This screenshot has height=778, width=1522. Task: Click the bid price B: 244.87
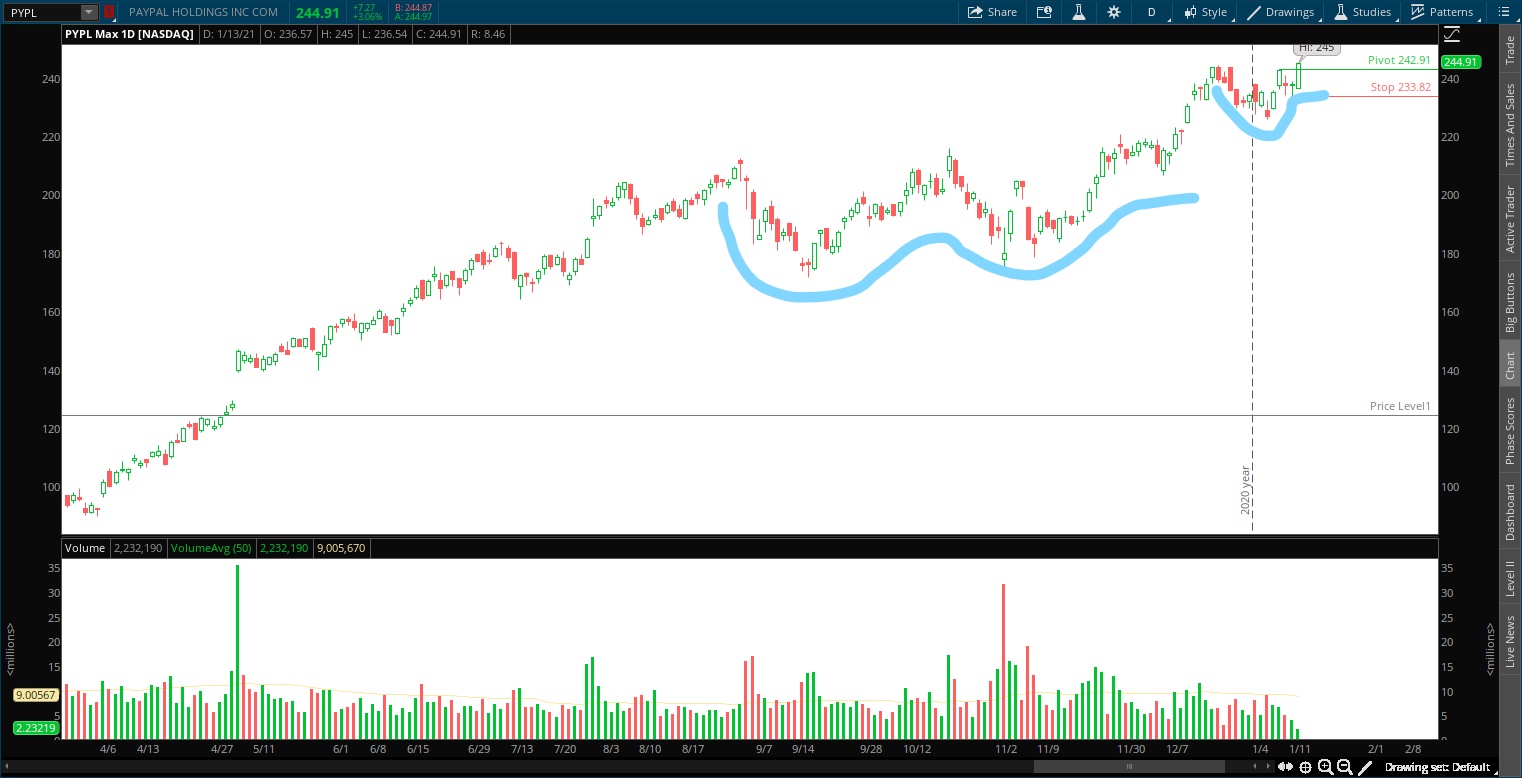(414, 7)
